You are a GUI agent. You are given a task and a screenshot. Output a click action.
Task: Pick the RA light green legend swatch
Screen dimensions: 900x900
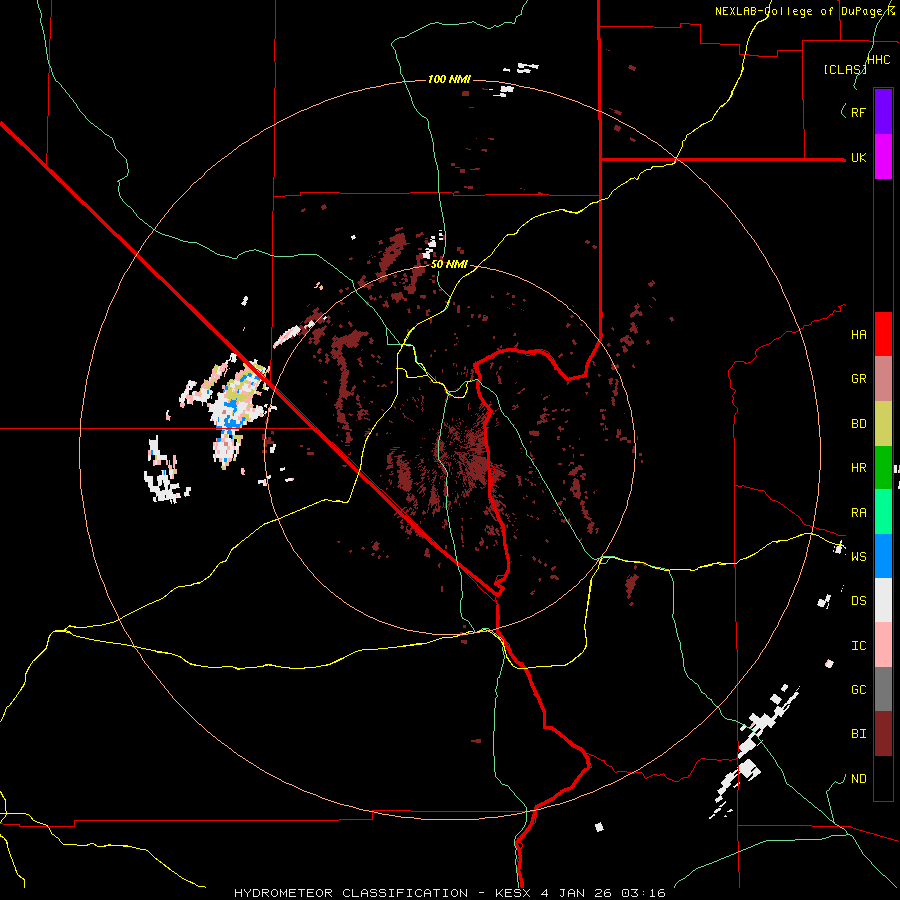[x=883, y=512]
